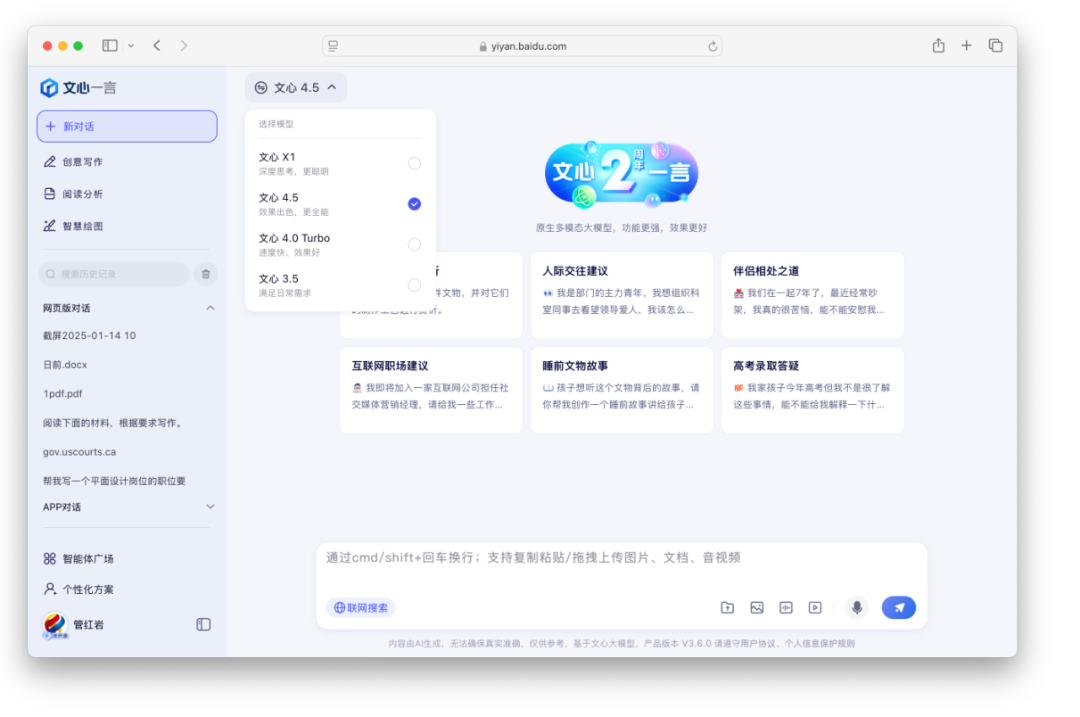Open the 个人信息保护规则 link in footer
This screenshot has height=717, width=1080.
point(820,643)
